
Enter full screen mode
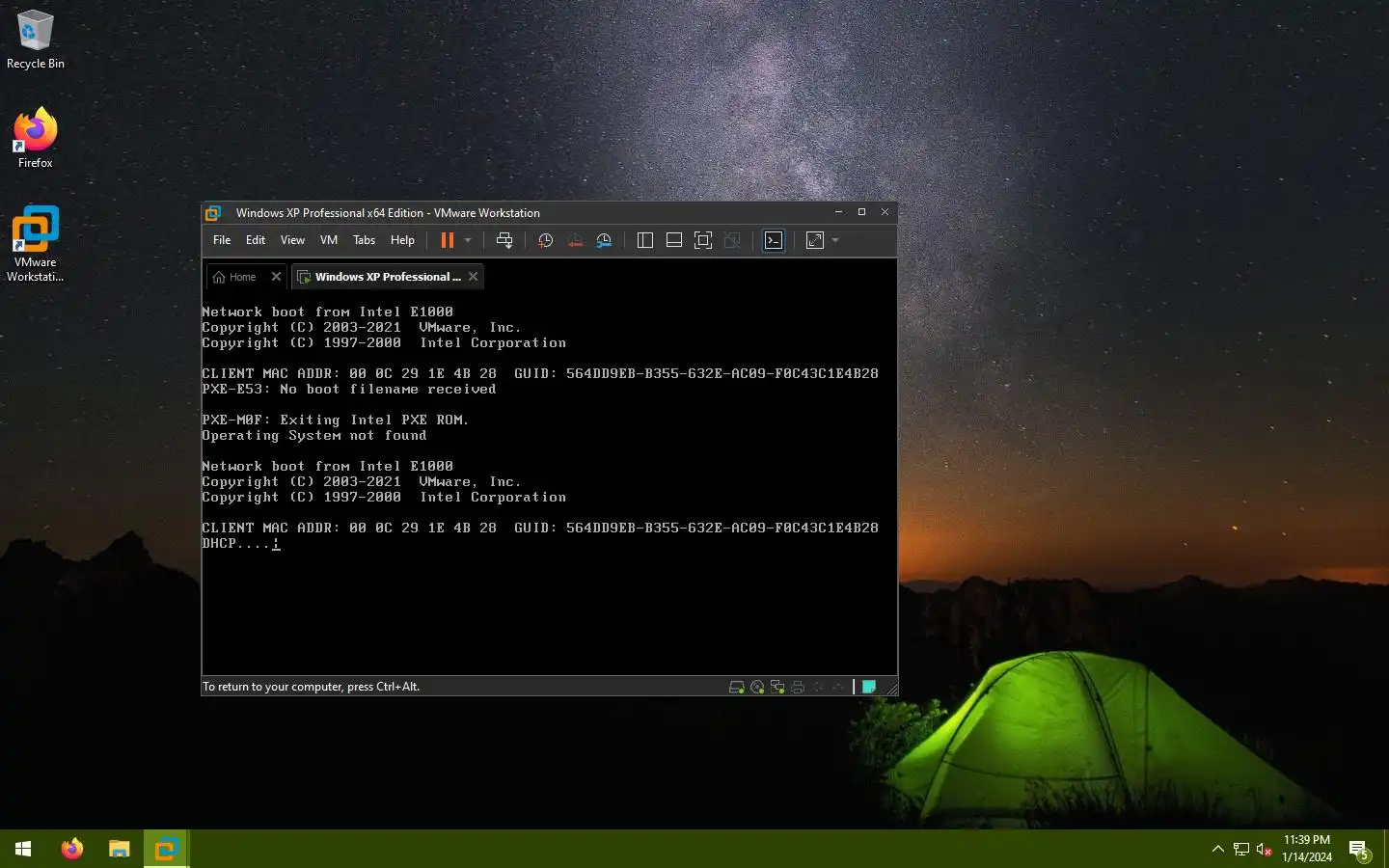click(x=703, y=240)
